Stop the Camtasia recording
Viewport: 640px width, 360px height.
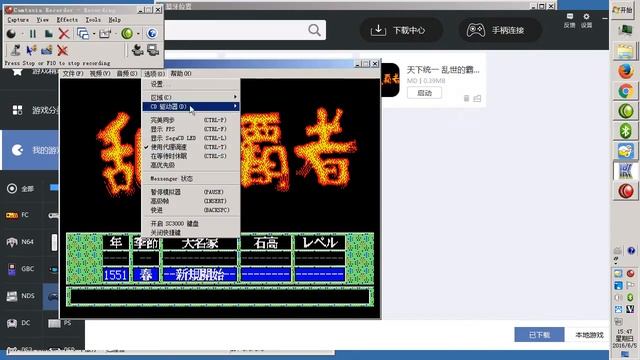(48, 33)
